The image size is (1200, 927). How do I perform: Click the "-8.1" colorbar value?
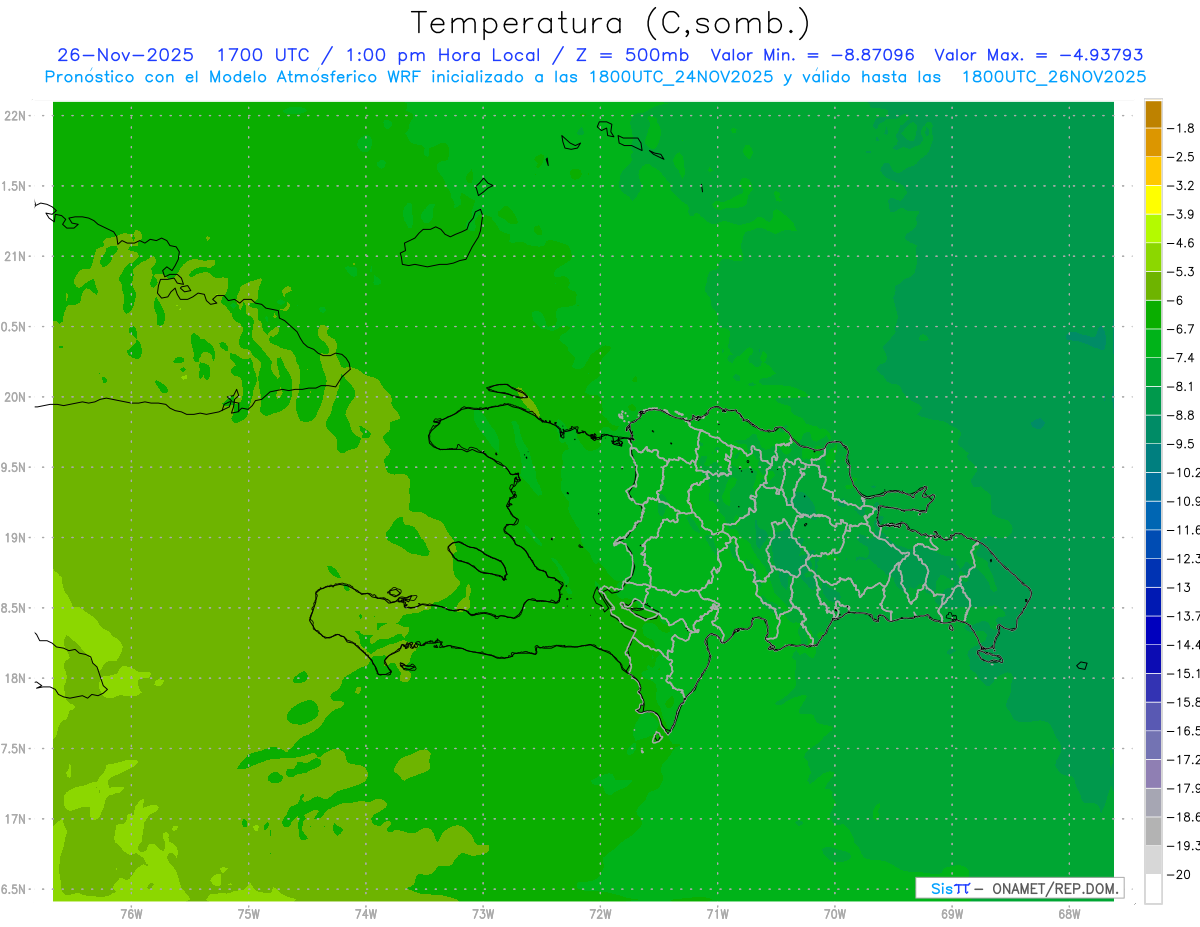pyautogui.click(x=1181, y=386)
